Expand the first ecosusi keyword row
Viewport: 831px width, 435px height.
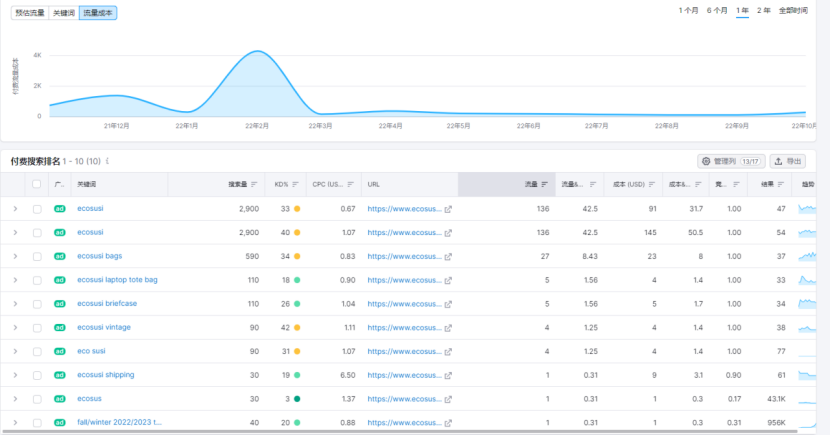coord(15,209)
